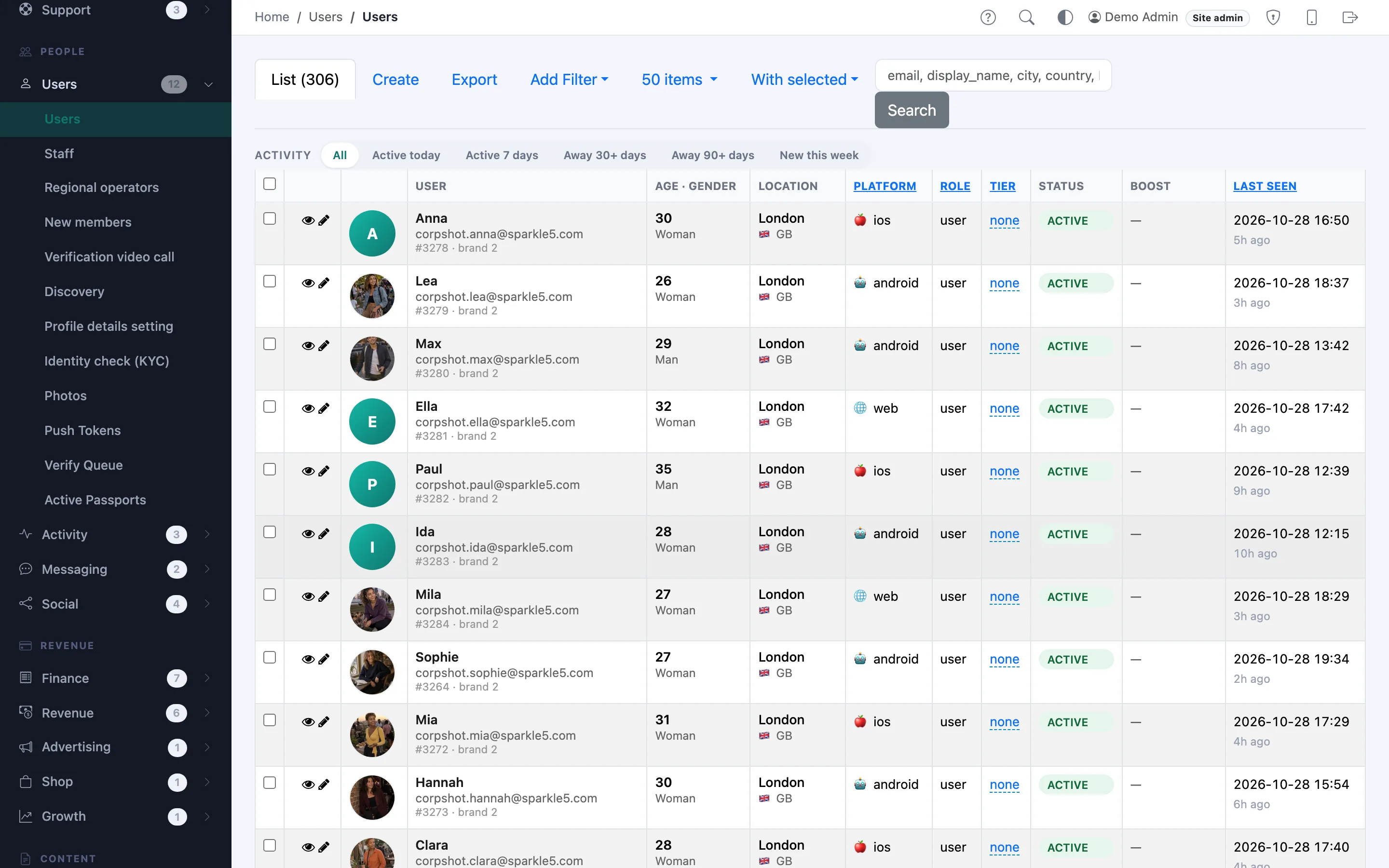Viewport: 1389px width, 868px height.
Task: Open the Add Filter dropdown
Action: click(569, 79)
